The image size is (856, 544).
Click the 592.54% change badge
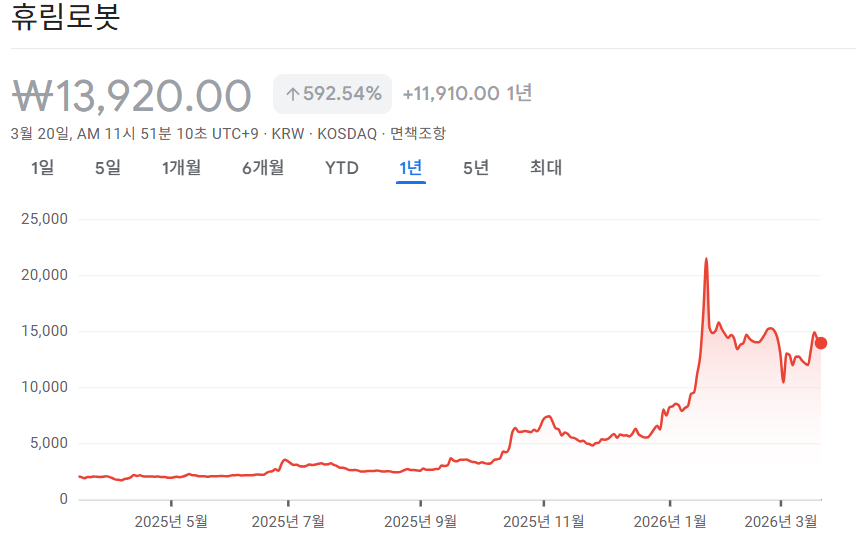[332, 94]
